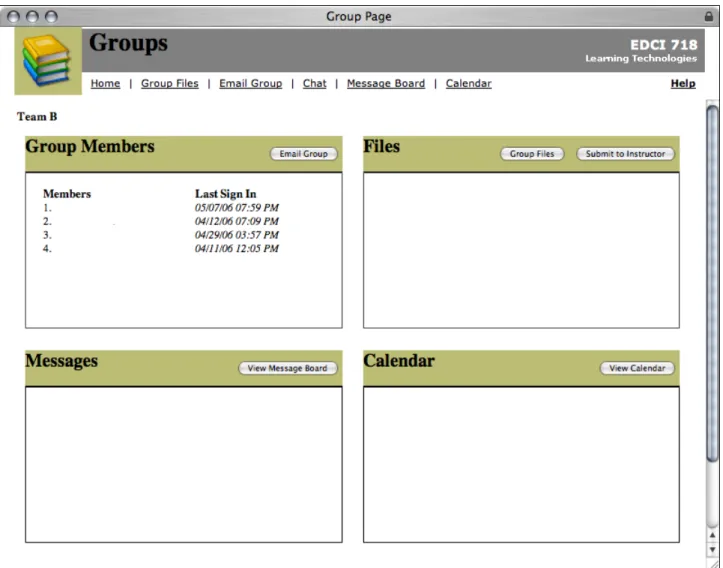723x568 pixels.
Task: Visit the Message Board link
Action: click(x=386, y=83)
